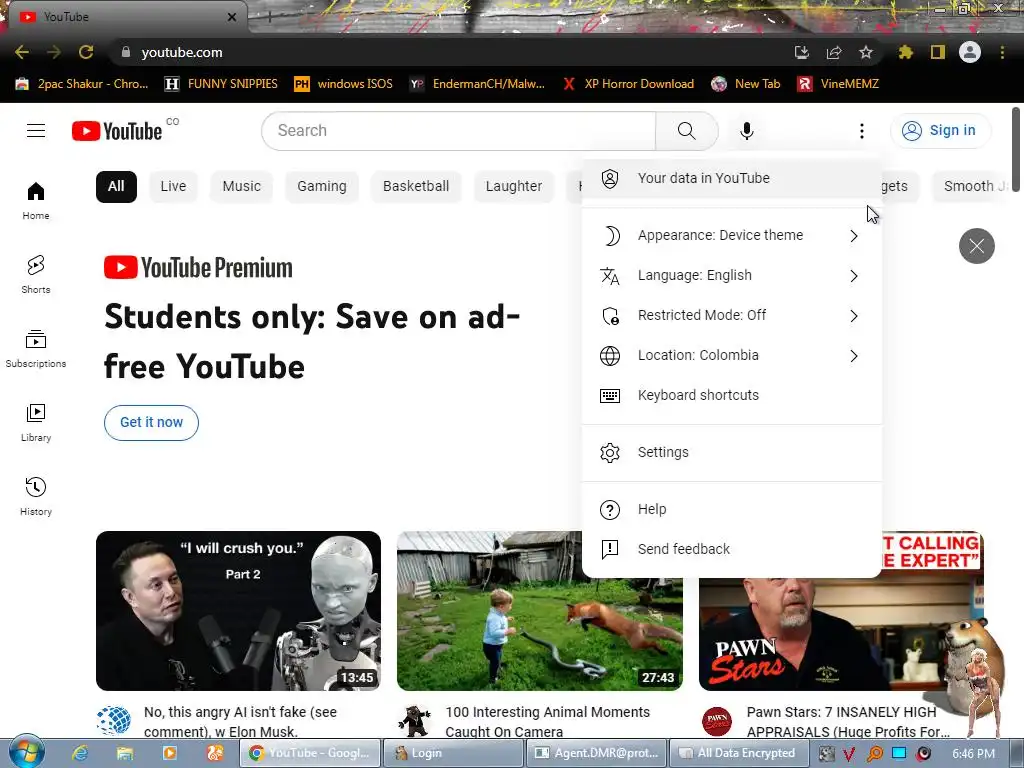This screenshot has height=768, width=1024.
Task: Open the XP Horror Download bookmark
Action: point(628,84)
